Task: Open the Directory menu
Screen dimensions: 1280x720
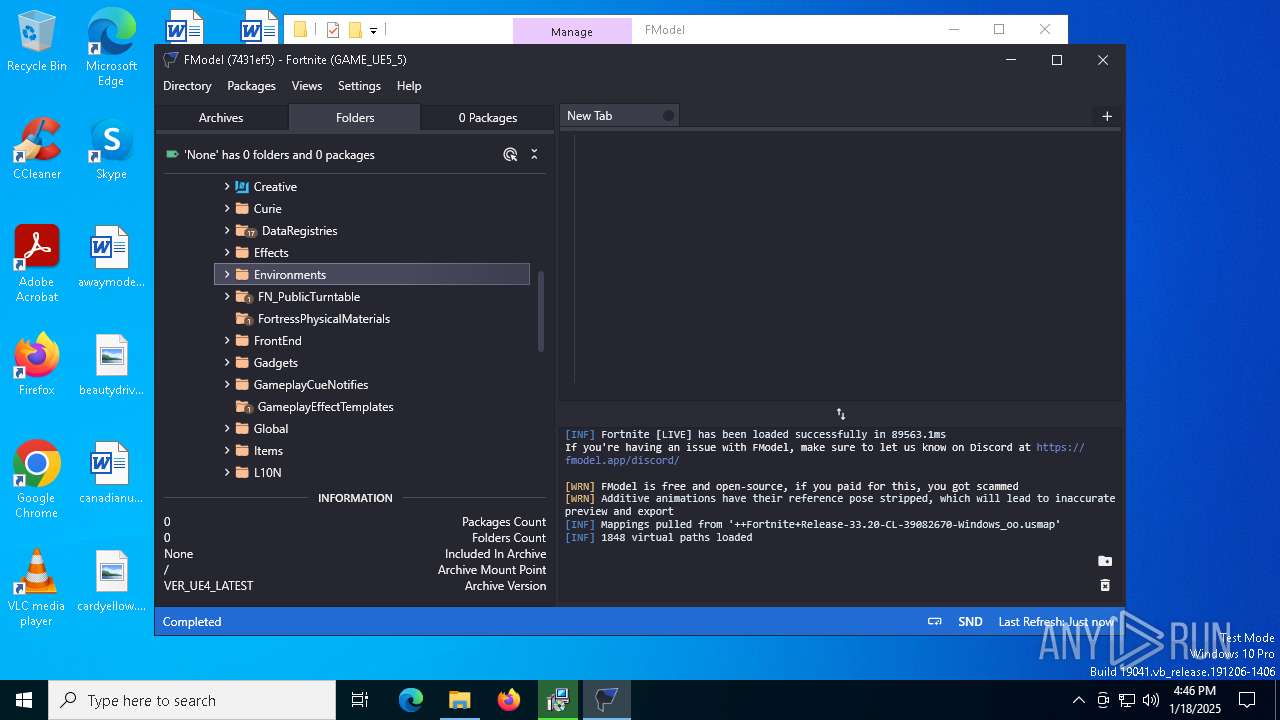Action: tap(187, 86)
